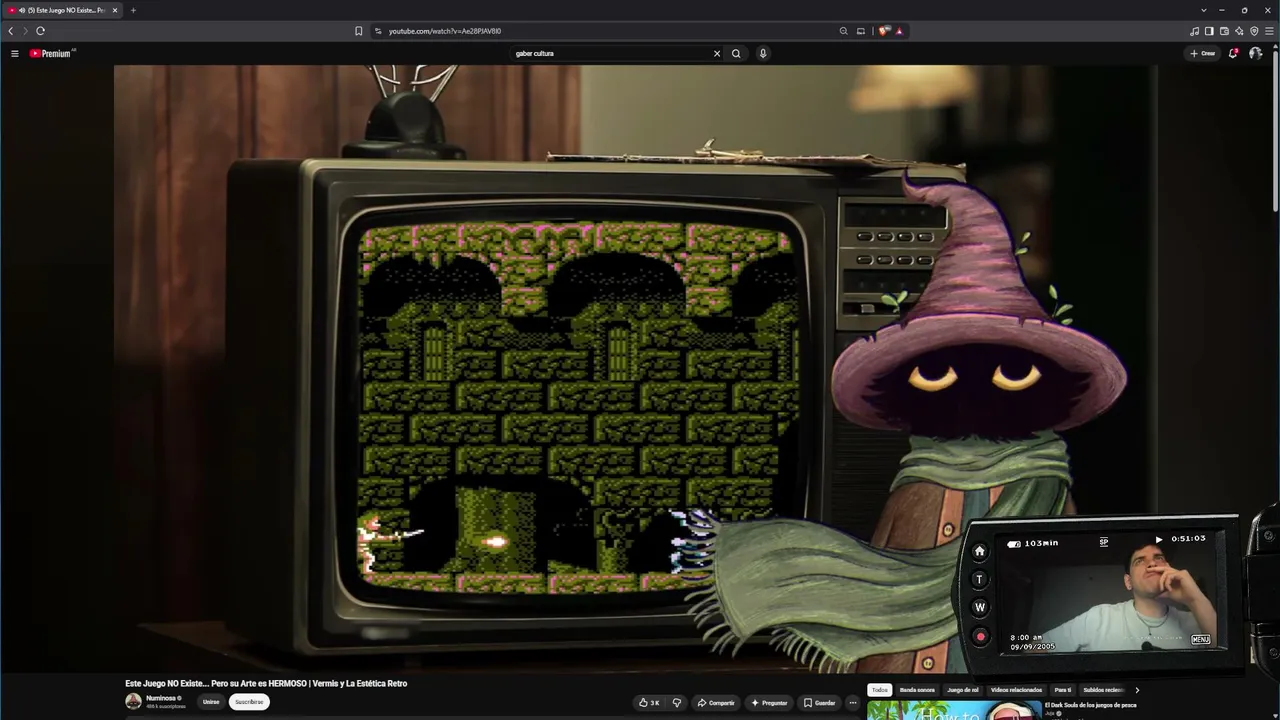This screenshot has width=1280, height=720.
Task: Reload the current page
Action: (41, 31)
